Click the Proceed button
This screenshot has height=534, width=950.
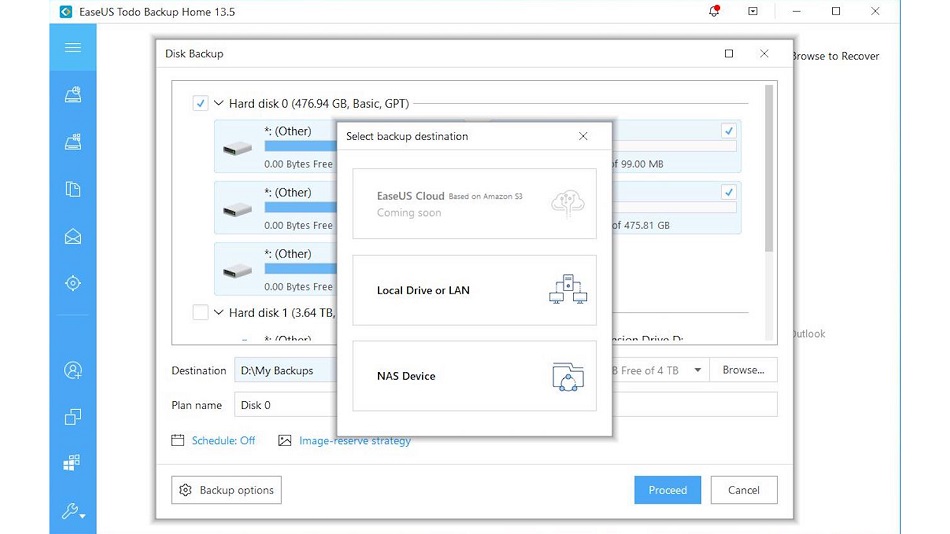coord(668,490)
